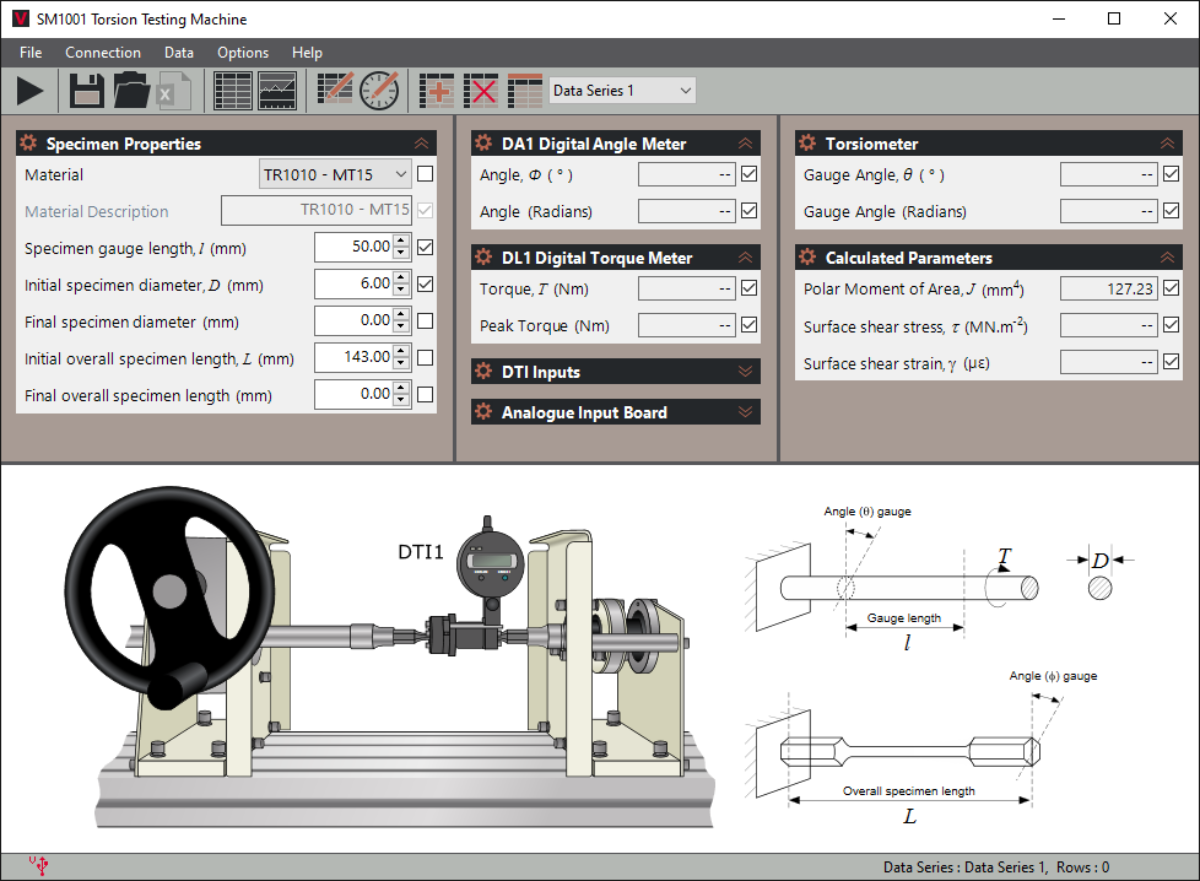This screenshot has height=881, width=1200.
Task: Expand the DTI Inputs panel
Action: coord(615,372)
